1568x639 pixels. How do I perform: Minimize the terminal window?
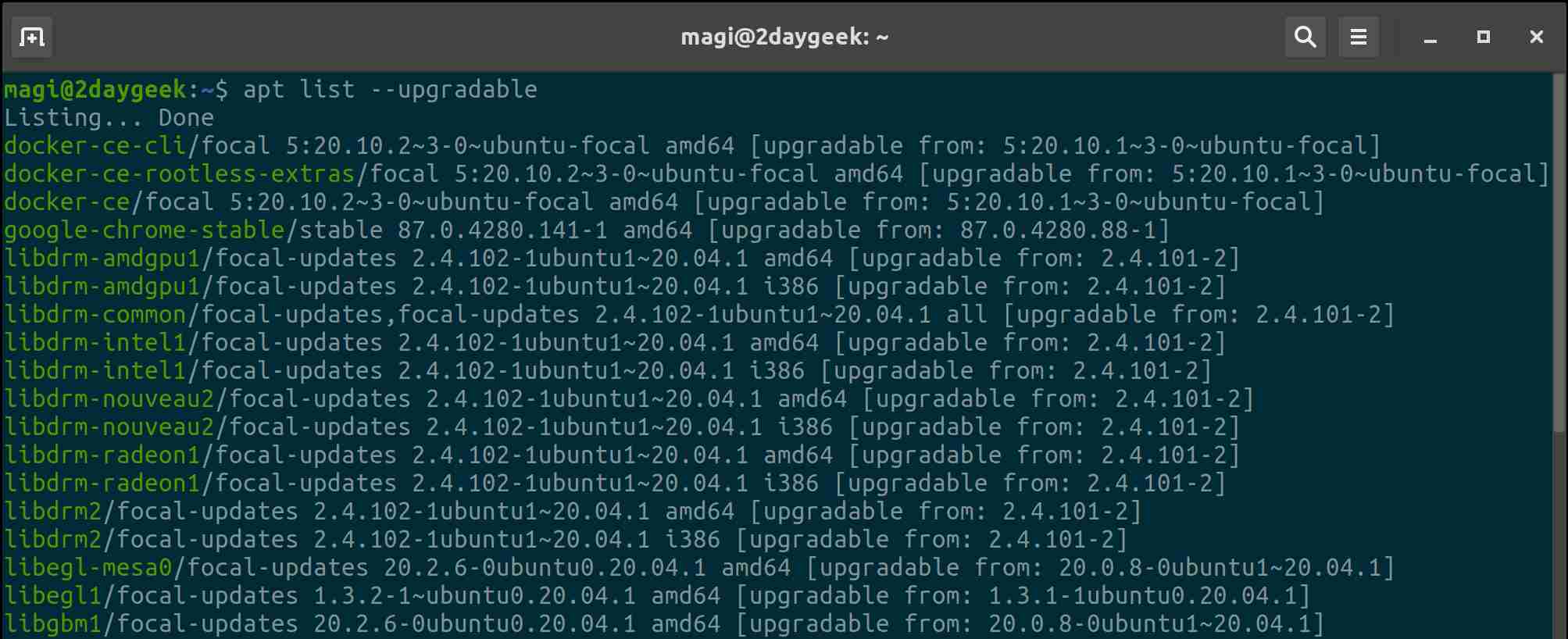coord(1430,37)
